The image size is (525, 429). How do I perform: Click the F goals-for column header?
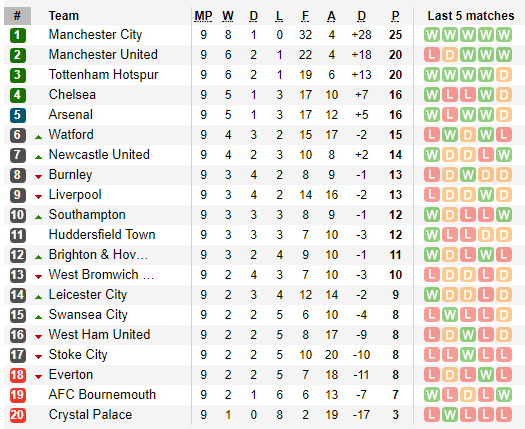[x=305, y=16]
